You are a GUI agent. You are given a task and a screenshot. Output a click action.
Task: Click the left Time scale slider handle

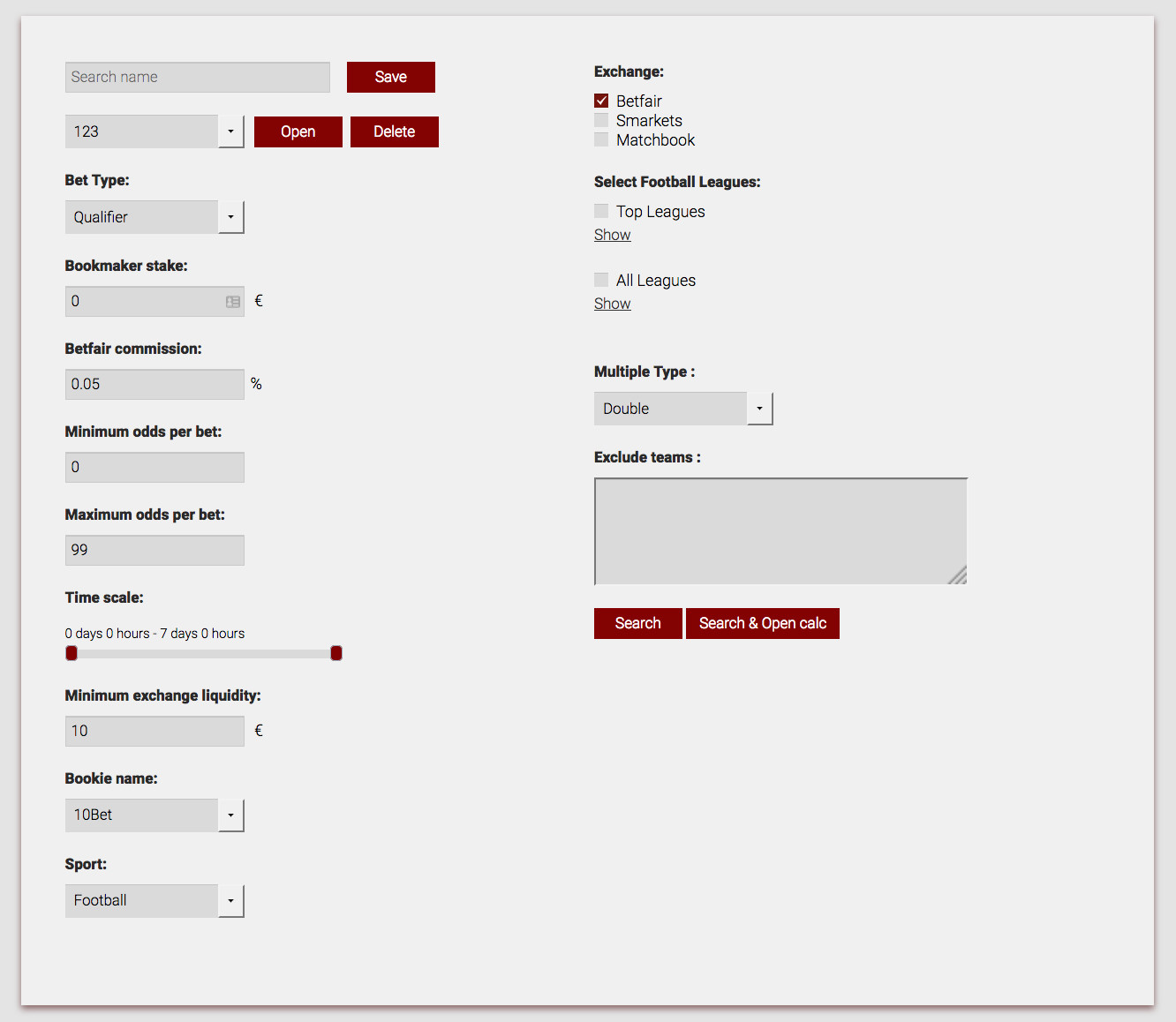(72, 653)
